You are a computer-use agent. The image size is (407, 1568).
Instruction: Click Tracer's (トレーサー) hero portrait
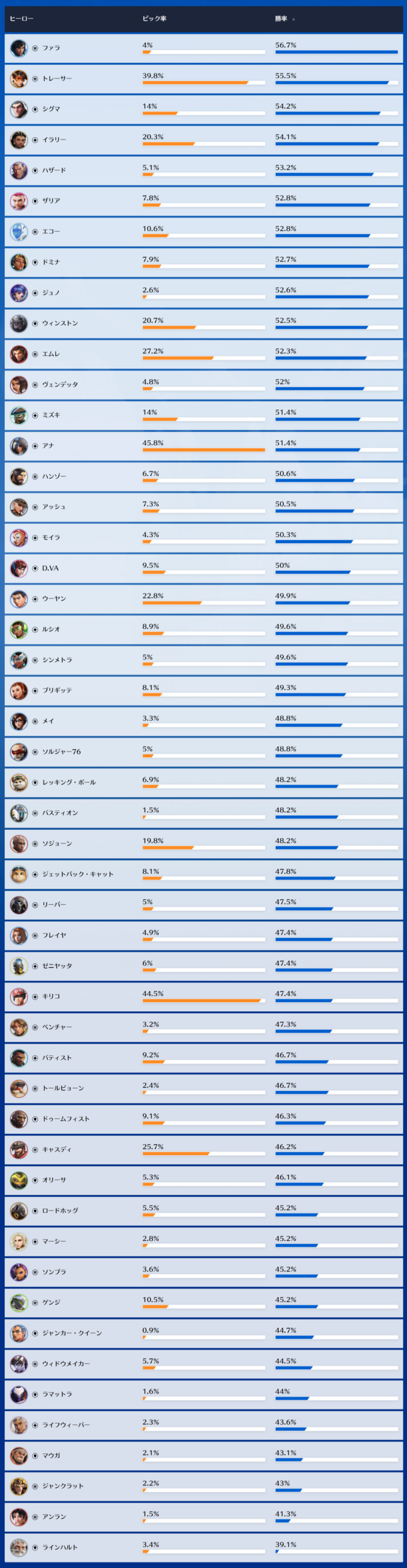(x=19, y=78)
